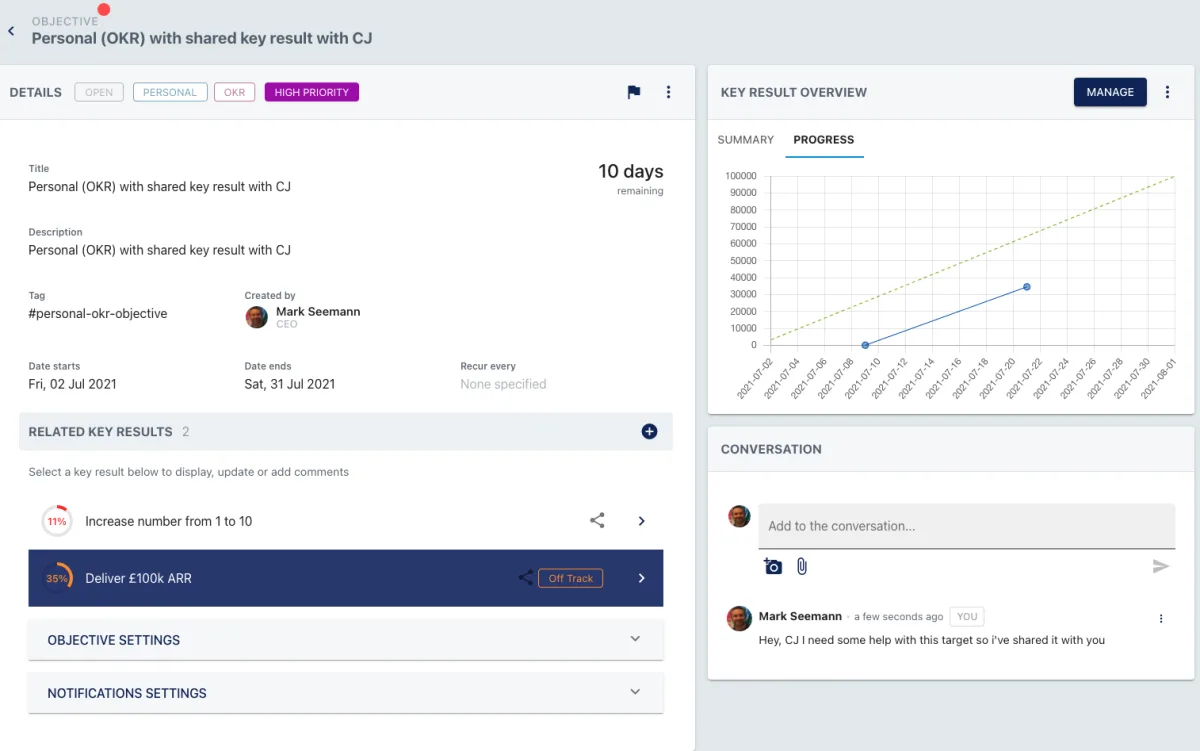Image resolution: width=1200 pixels, height=751 pixels.
Task: Open options menu for Mark Seemann's comment
Action: click(x=1161, y=619)
